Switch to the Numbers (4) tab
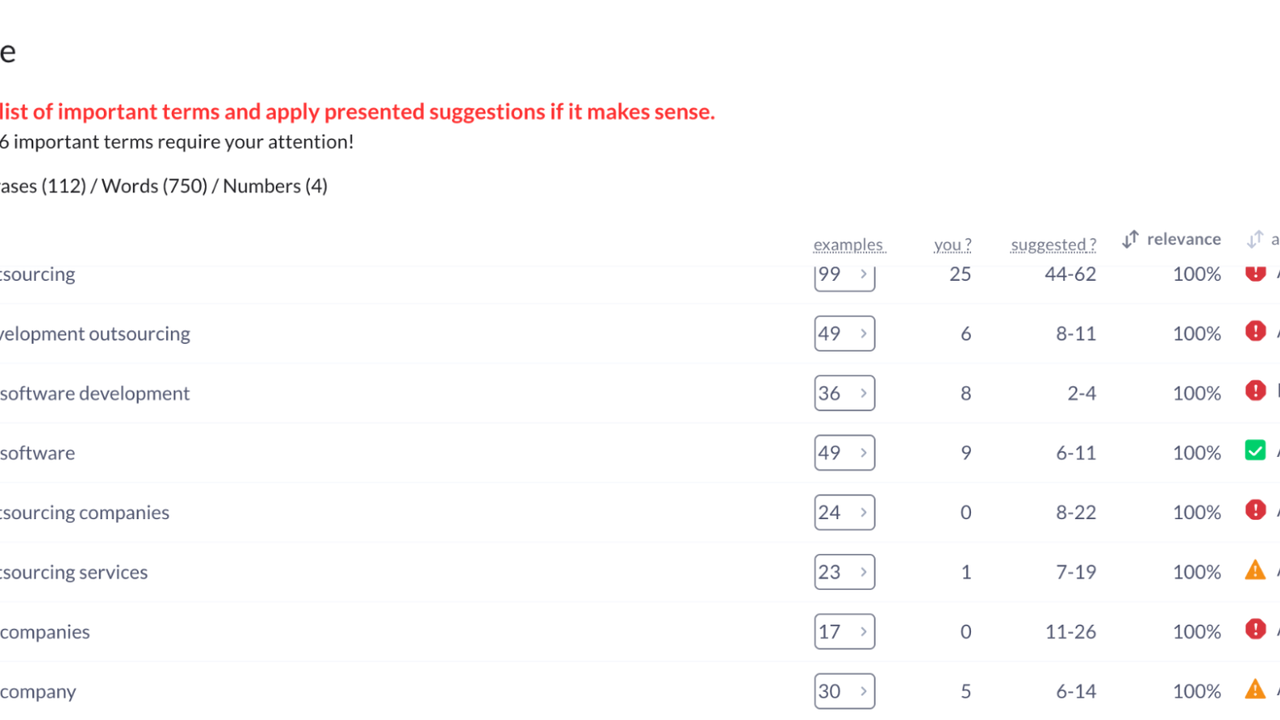The image size is (1280, 720). point(275,186)
